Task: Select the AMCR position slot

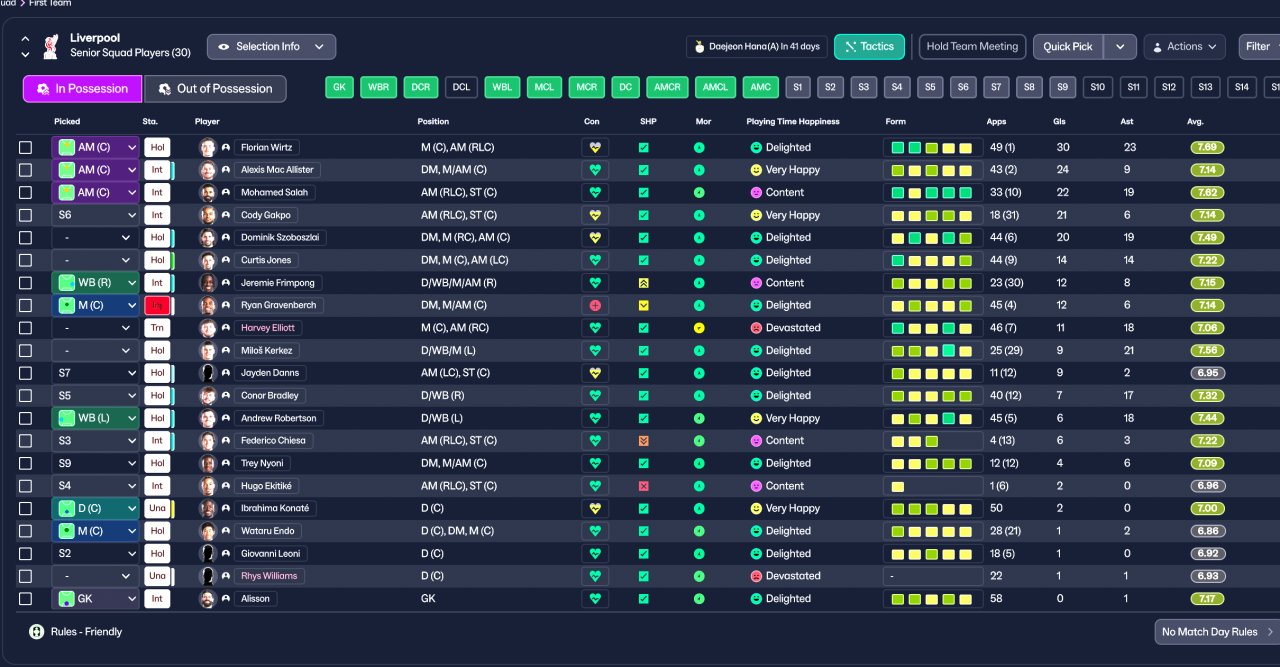Action: click(x=667, y=88)
